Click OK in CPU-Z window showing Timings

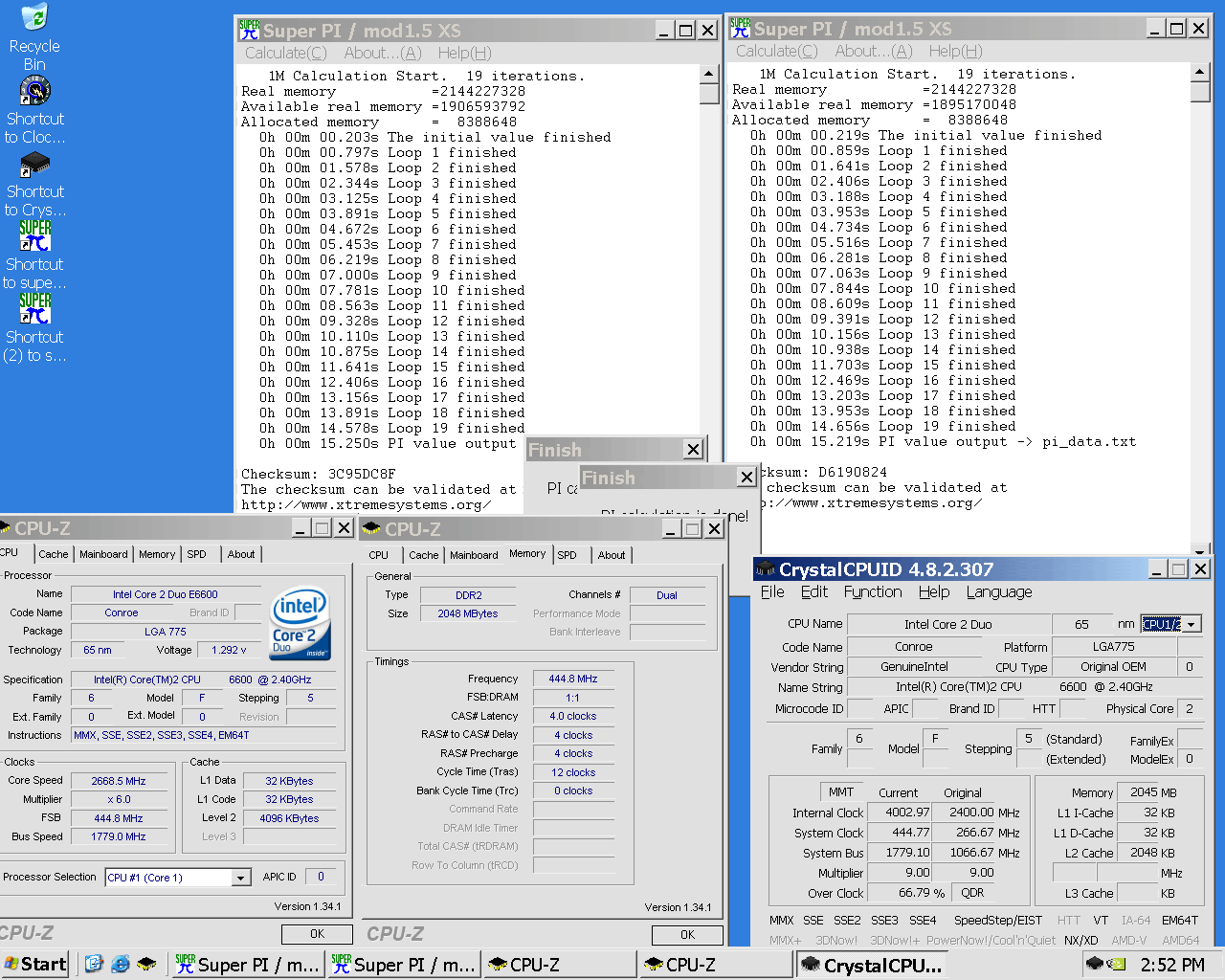pyautogui.click(x=687, y=935)
